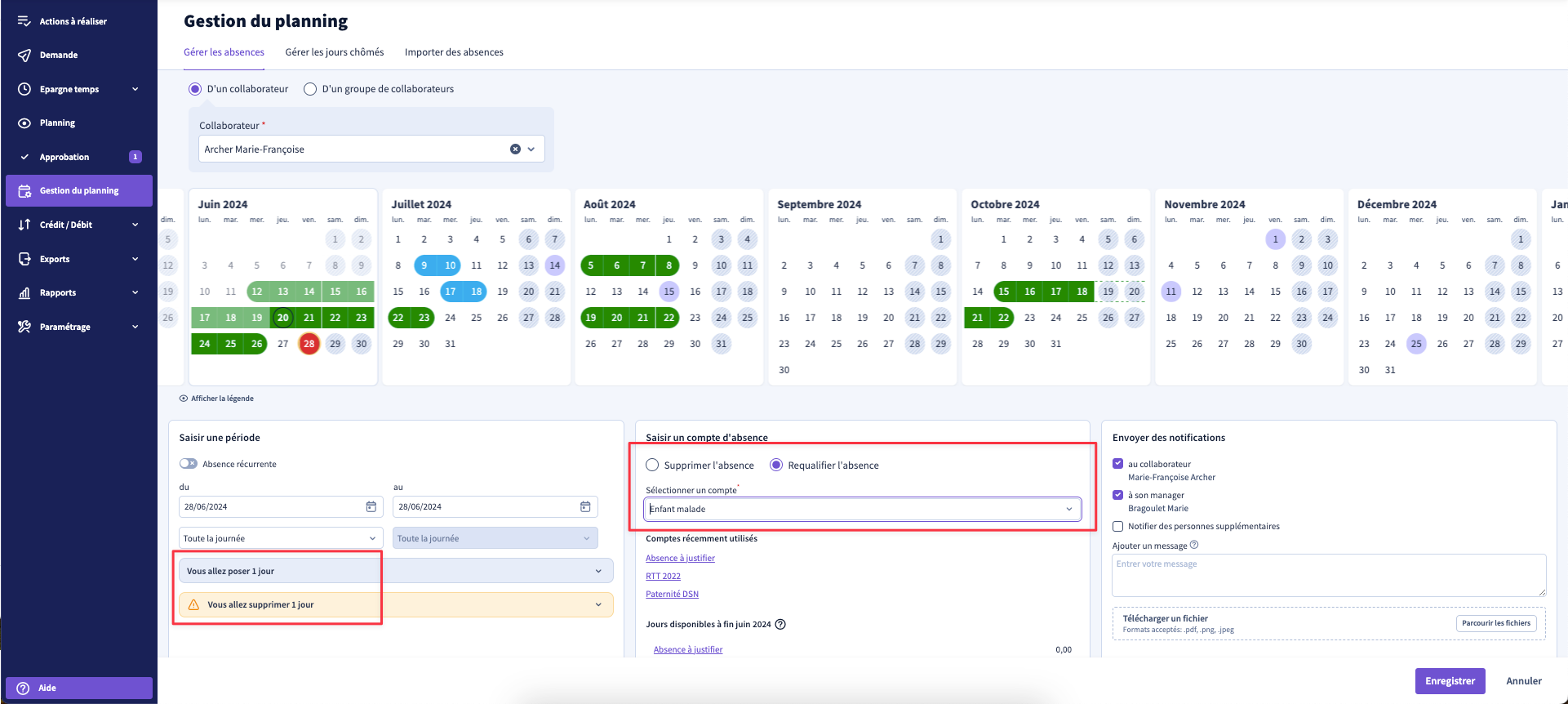Switch to the Importer des absences tab
Screen dimensions: 1568x704
click(454, 52)
